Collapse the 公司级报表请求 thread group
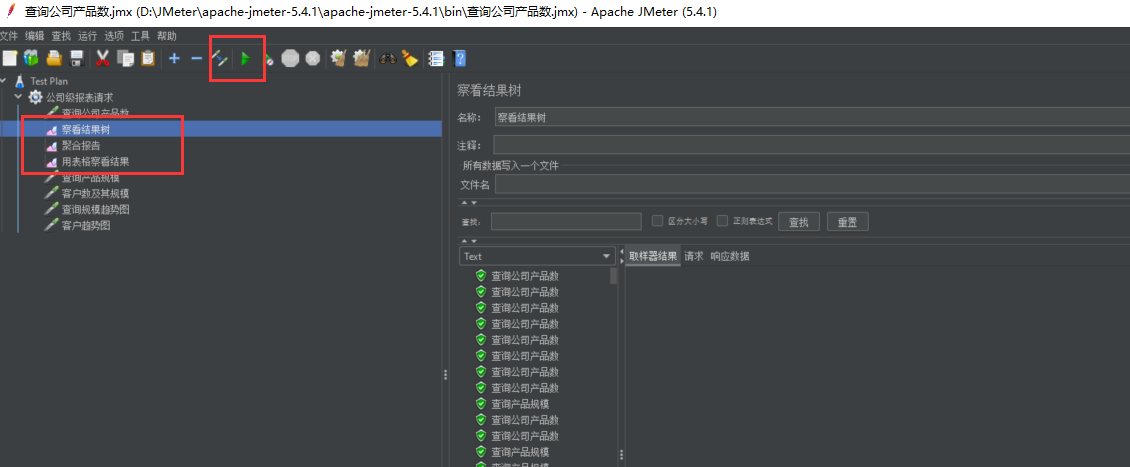Viewport: 1130px width, 467px height. pyautogui.click(x=18, y=97)
